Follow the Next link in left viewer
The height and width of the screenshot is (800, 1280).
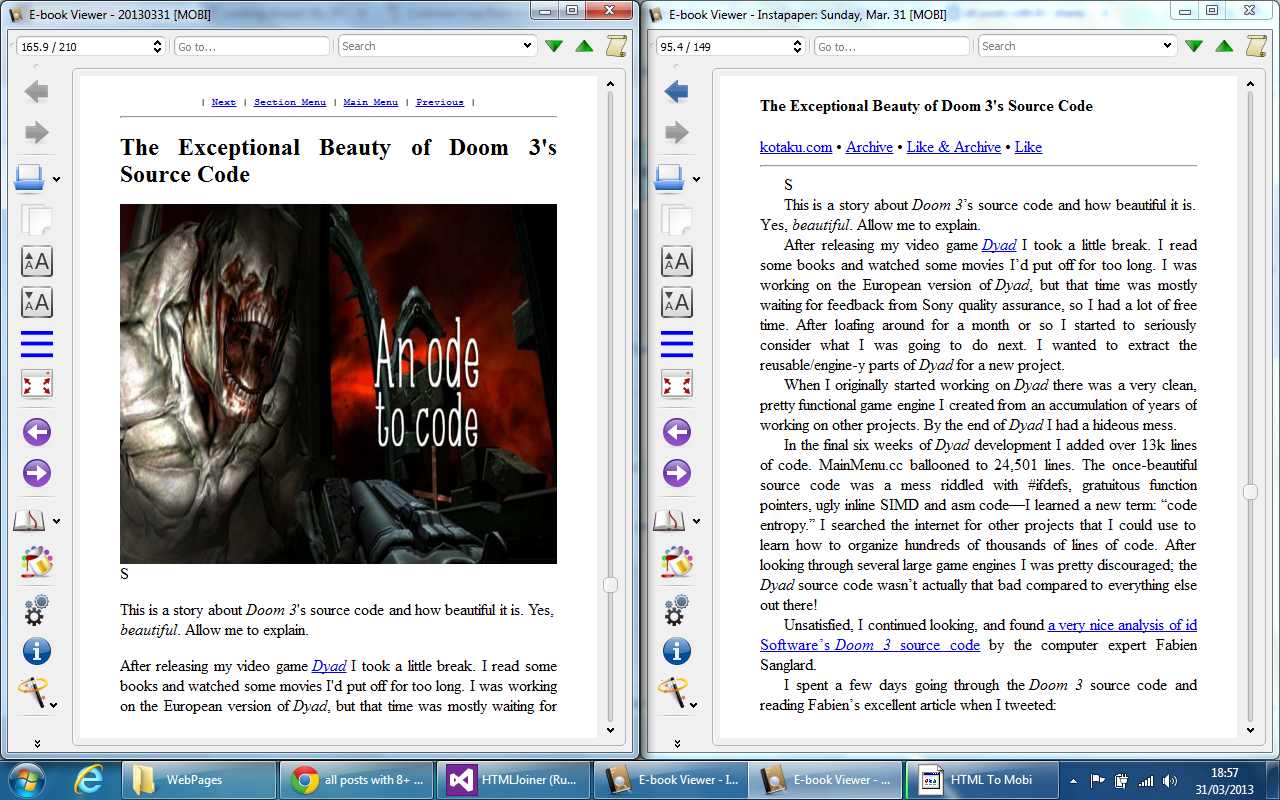[x=224, y=102]
